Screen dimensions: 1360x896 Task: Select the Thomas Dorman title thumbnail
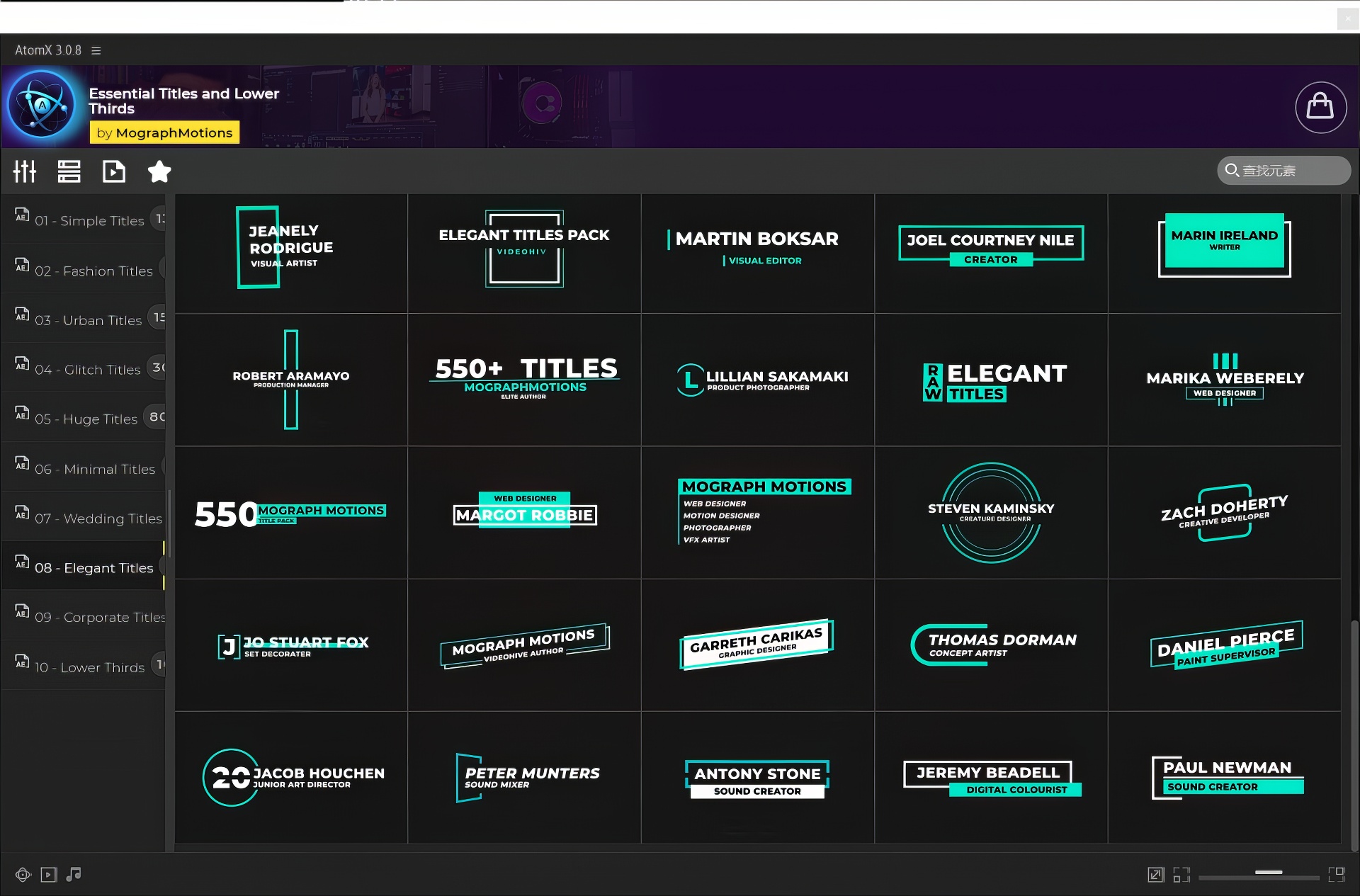991,645
